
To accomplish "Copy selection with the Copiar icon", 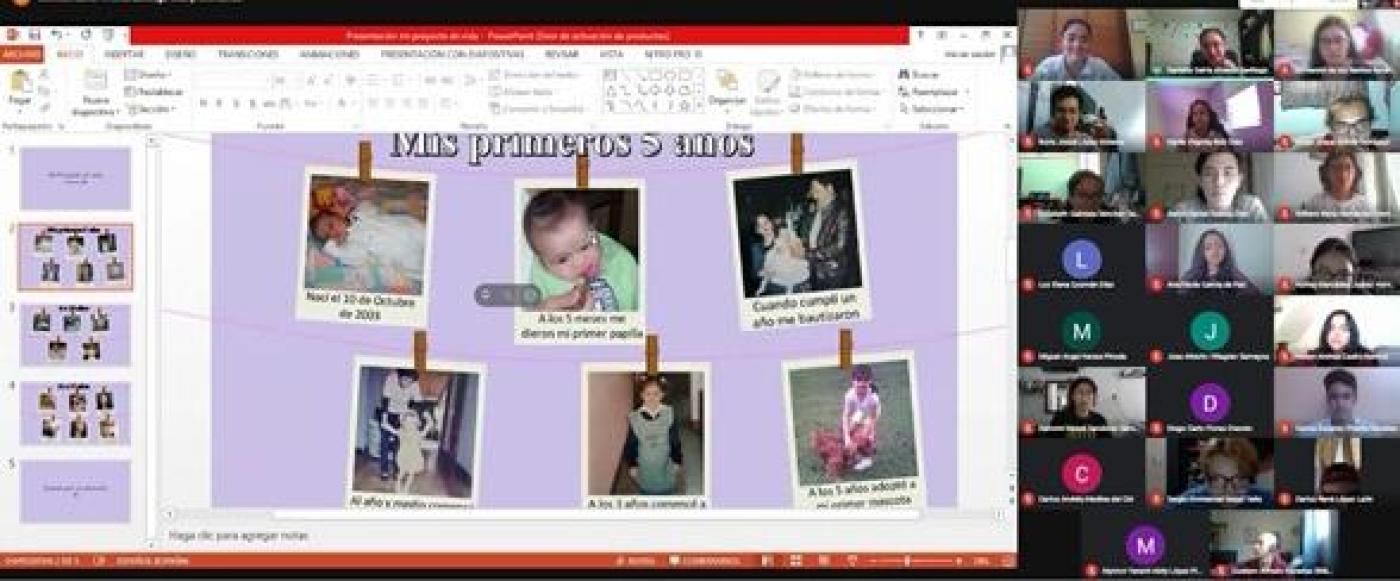I will coord(44,91).
